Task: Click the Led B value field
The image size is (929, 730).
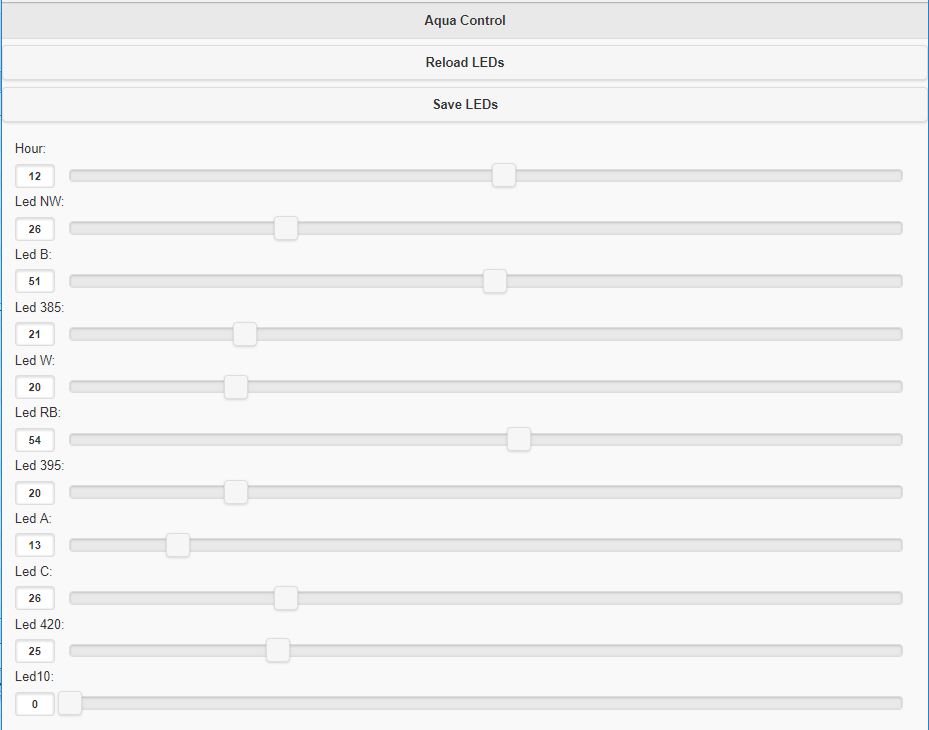Action: [x=35, y=281]
